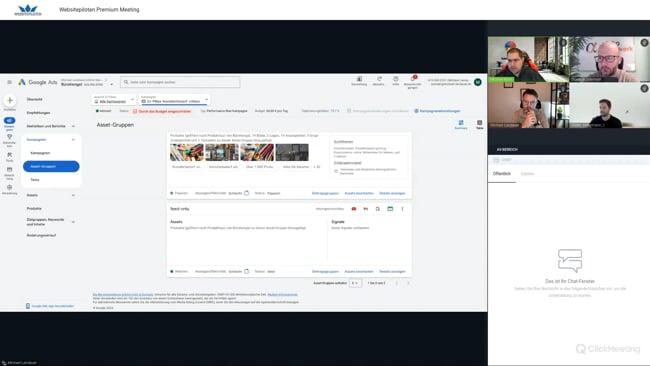The height and width of the screenshot is (366, 650).
Task: Open the Abrechnung billing card icon
Action: coord(9,170)
